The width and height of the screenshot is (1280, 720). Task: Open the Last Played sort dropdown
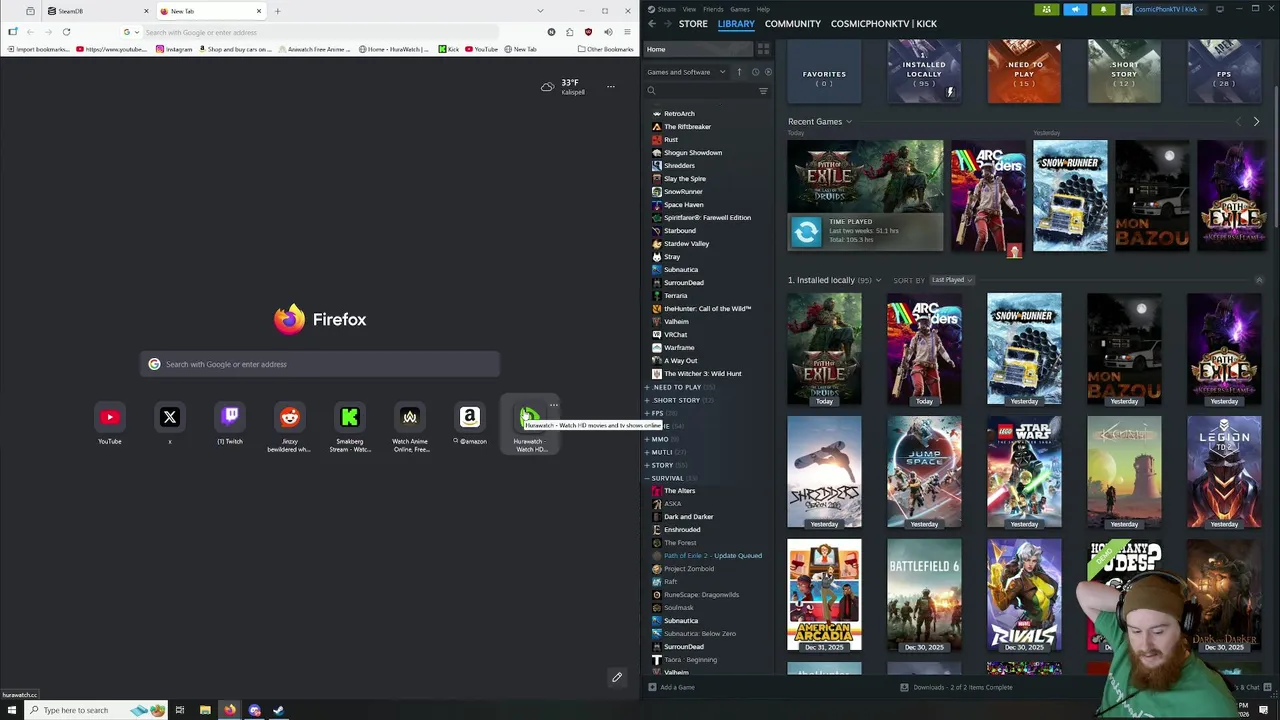click(952, 280)
